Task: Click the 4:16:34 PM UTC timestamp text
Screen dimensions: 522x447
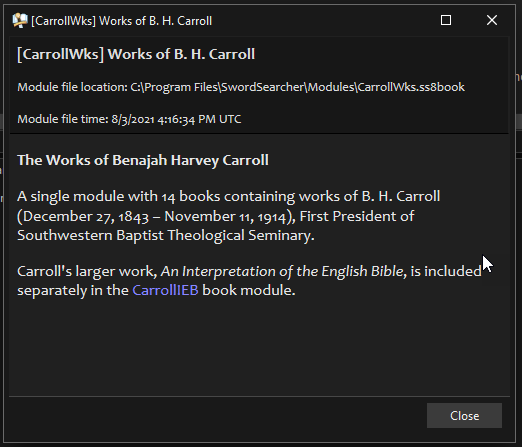Action: [199, 119]
